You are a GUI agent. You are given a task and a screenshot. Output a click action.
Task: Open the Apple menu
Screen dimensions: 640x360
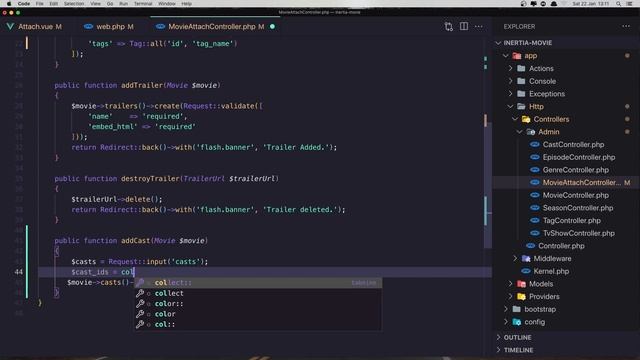pyautogui.click(x=9, y=4)
